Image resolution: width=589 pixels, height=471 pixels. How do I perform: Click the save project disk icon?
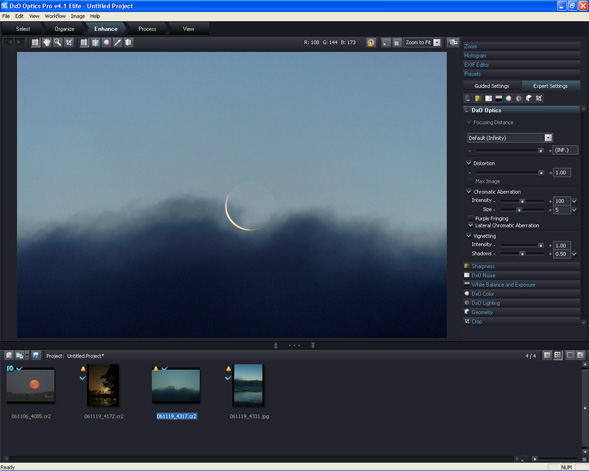(x=36, y=355)
